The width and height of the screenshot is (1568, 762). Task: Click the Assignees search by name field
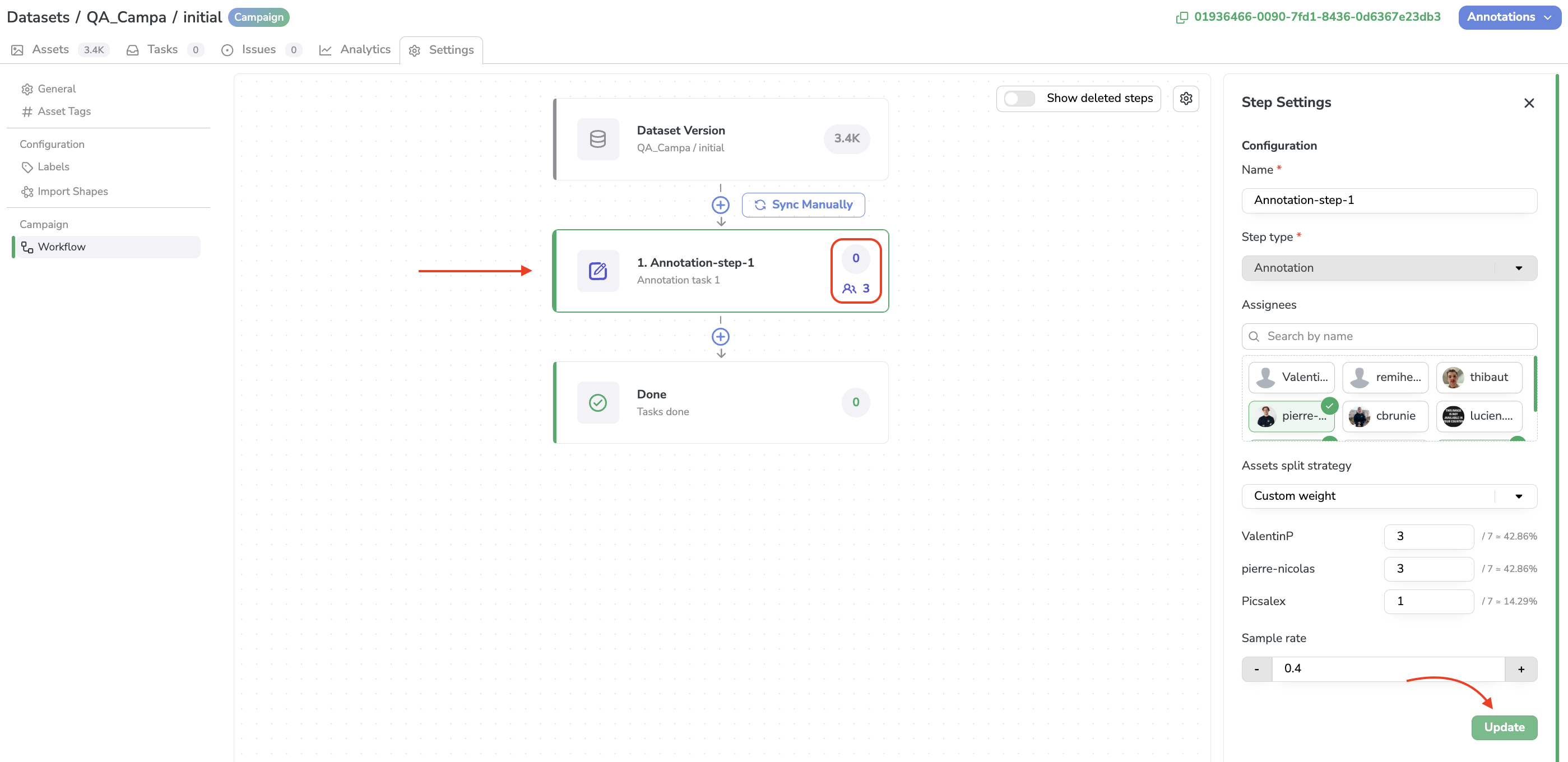1389,335
